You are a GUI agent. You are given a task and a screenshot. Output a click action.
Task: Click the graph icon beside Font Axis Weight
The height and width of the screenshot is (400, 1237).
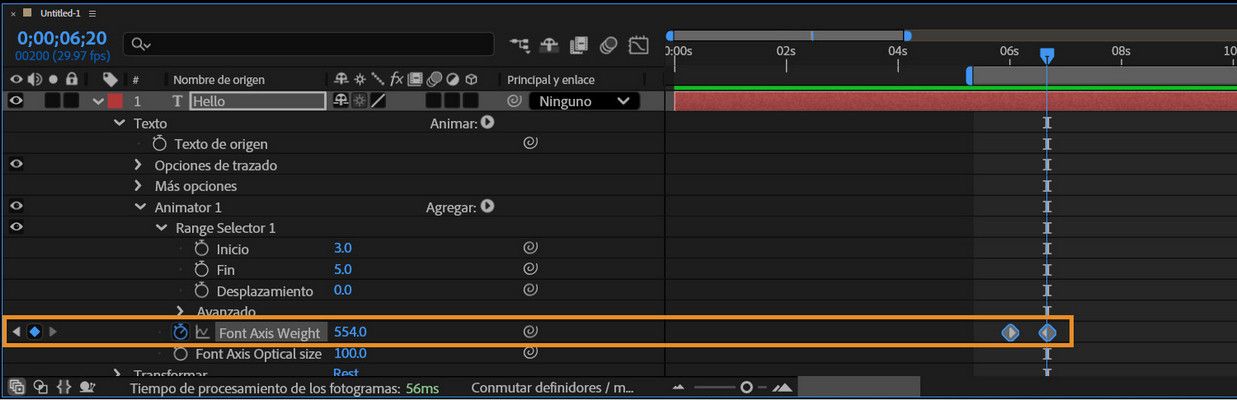(x=202, y=333)
